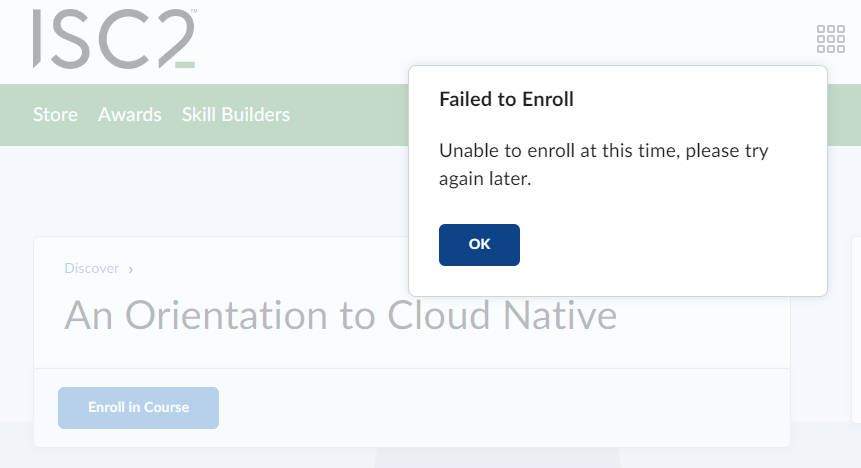Image resolution: width=861 pixels, height=468 pixels.
Task: Select Skill Builders in navigation bar
Action: (x=236, y=114)
